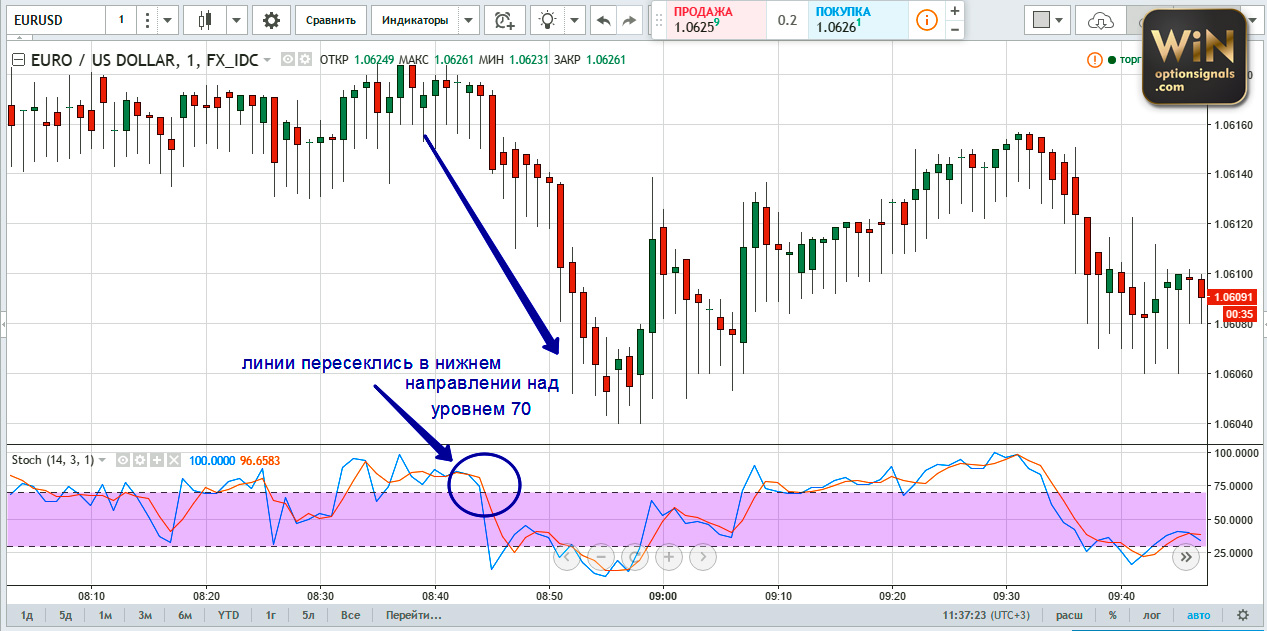Expand the Индикаторы dropdown arrow
The height and width of the screenshot is (631, 1267).
468,20
